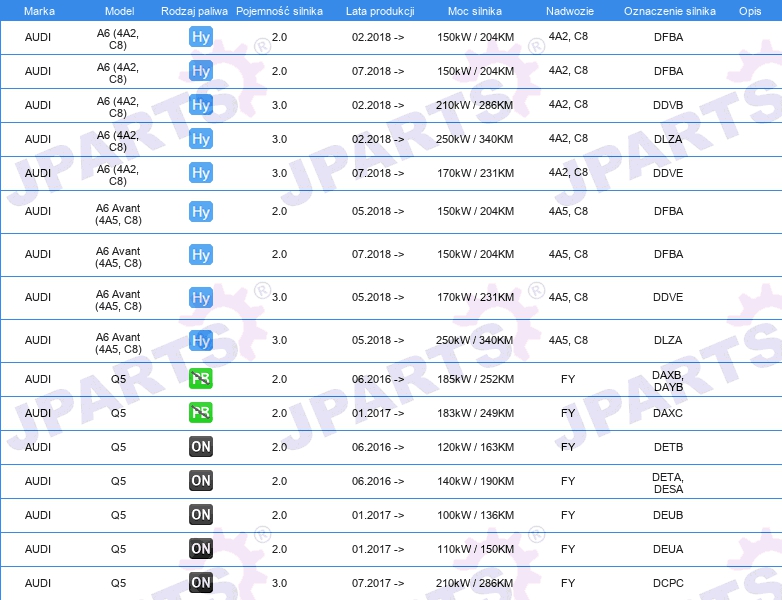The image size is (782, 600).
Task: Select the DLZA code in the A6 (4A2, C8) row
Action: [668, 139]
